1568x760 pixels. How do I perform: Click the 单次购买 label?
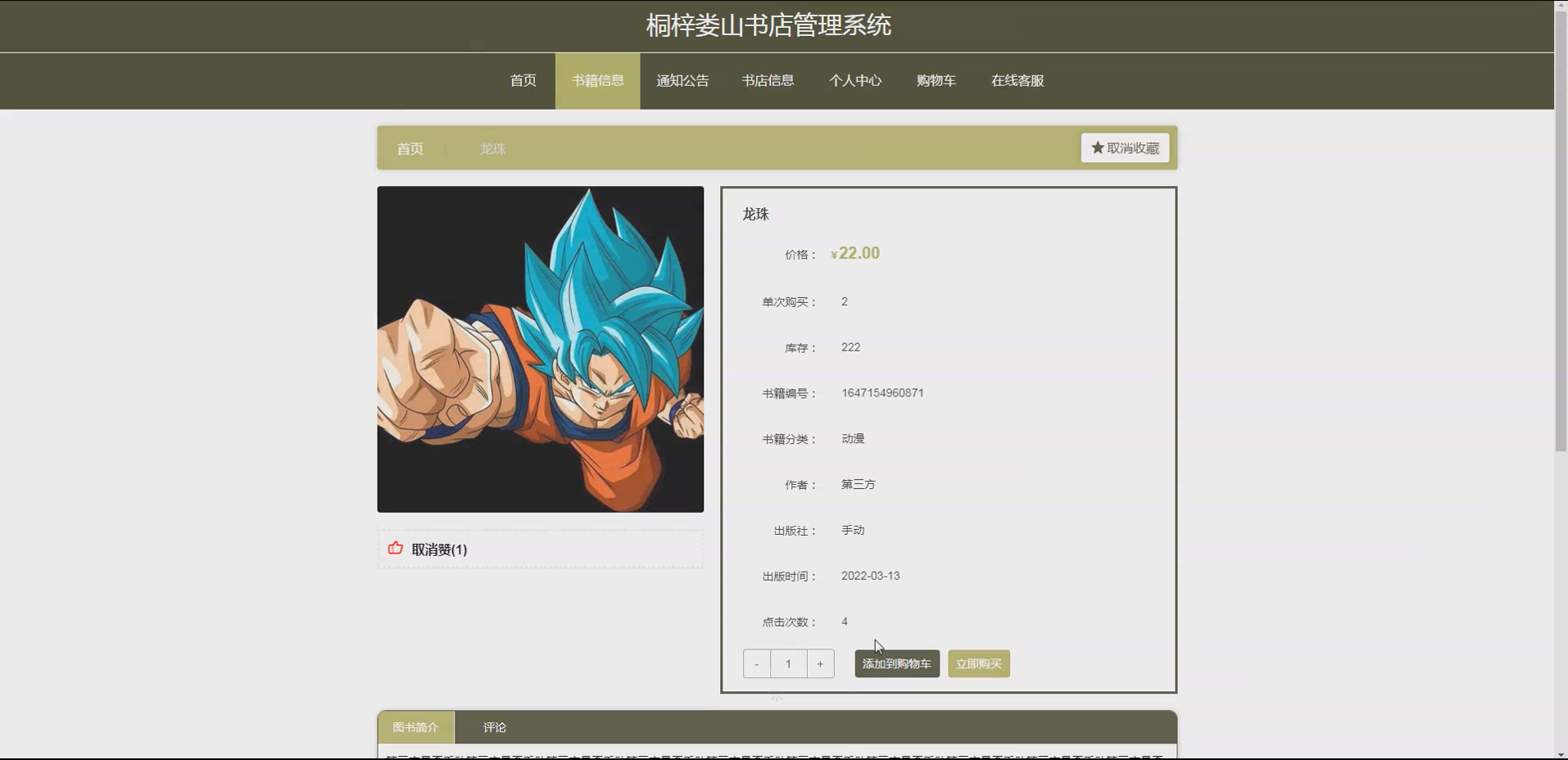789,302
